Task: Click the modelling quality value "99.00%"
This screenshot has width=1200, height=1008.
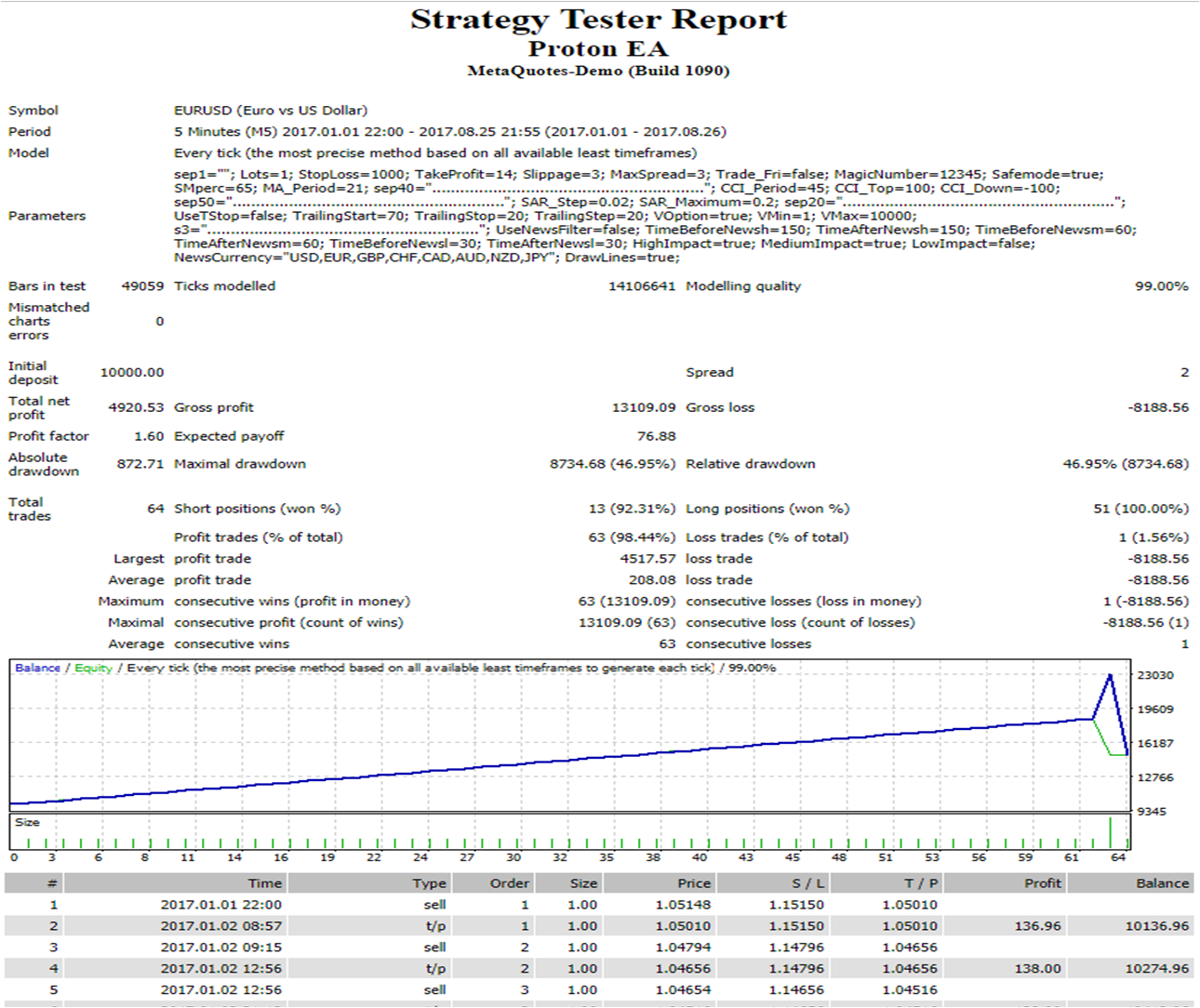Action: click(x=1162, y=286)
